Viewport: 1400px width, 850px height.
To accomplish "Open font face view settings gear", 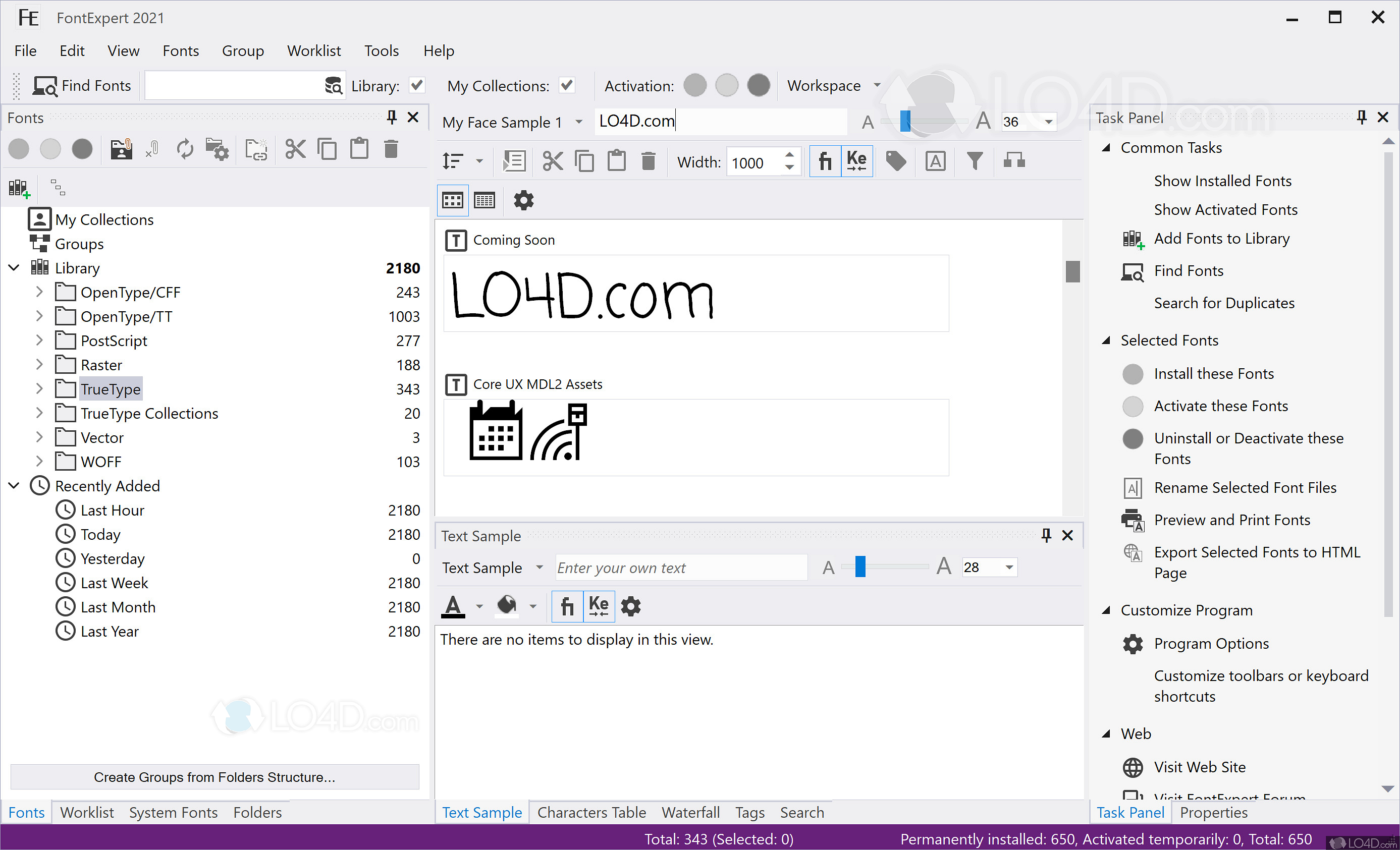I will [x=523, y=200].
